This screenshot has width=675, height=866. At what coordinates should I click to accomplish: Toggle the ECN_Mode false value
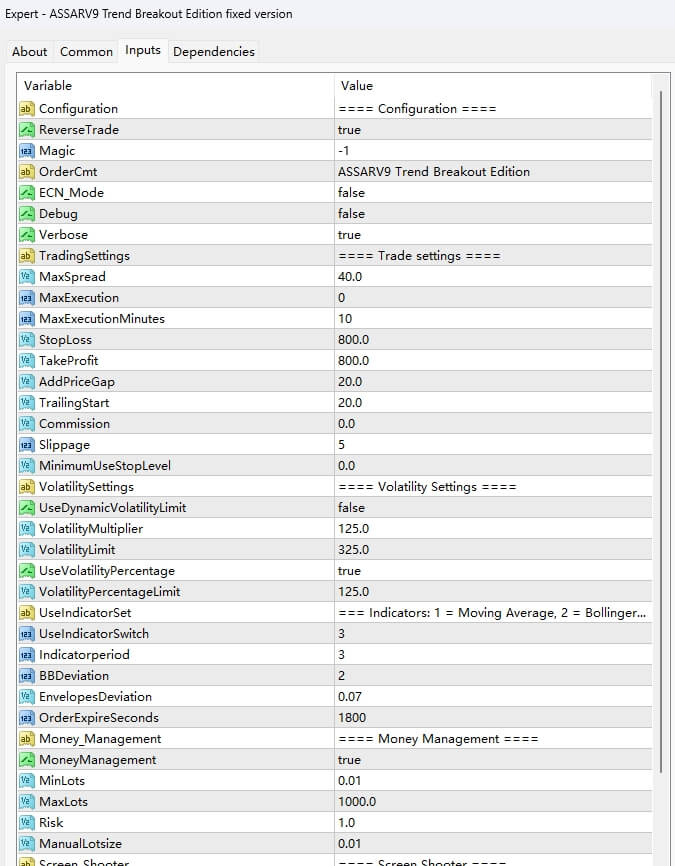click(492, 193)
